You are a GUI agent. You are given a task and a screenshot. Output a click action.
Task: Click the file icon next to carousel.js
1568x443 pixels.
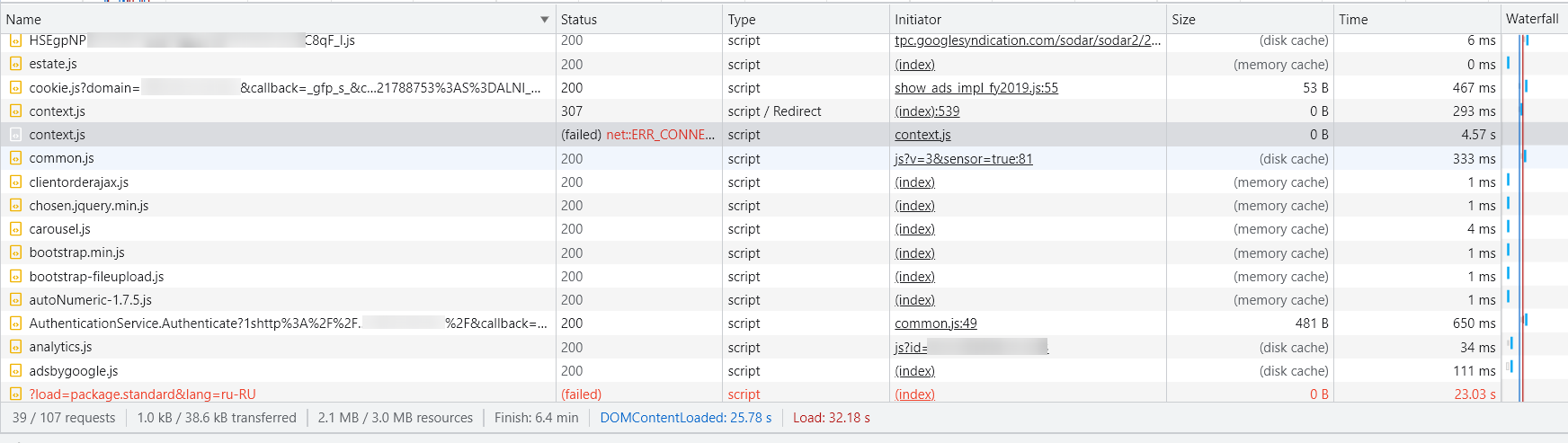pyautogui.click(x=15, y=229)
